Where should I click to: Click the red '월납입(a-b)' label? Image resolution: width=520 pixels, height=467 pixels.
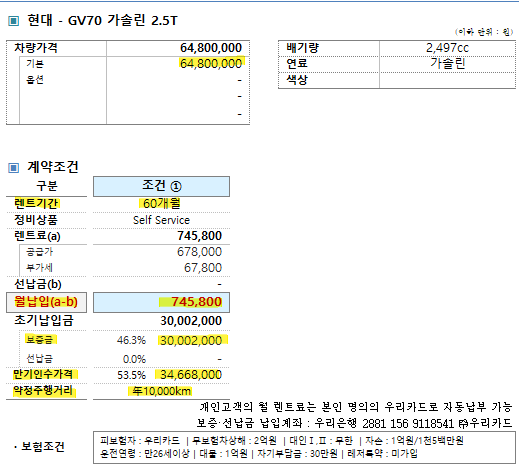(46, 302)
